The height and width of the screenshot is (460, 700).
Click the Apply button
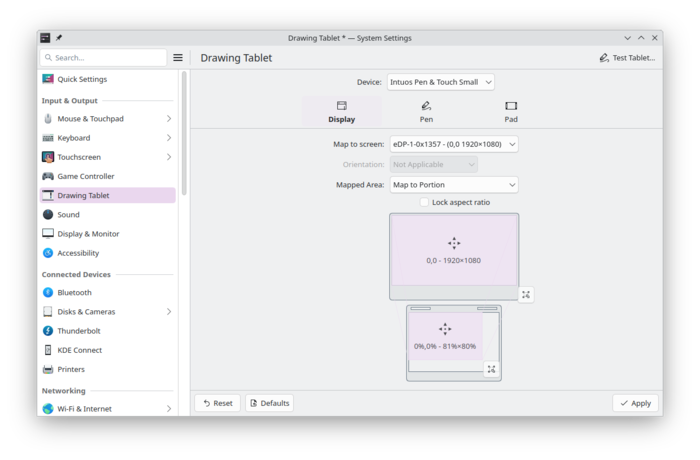[635, 403]
